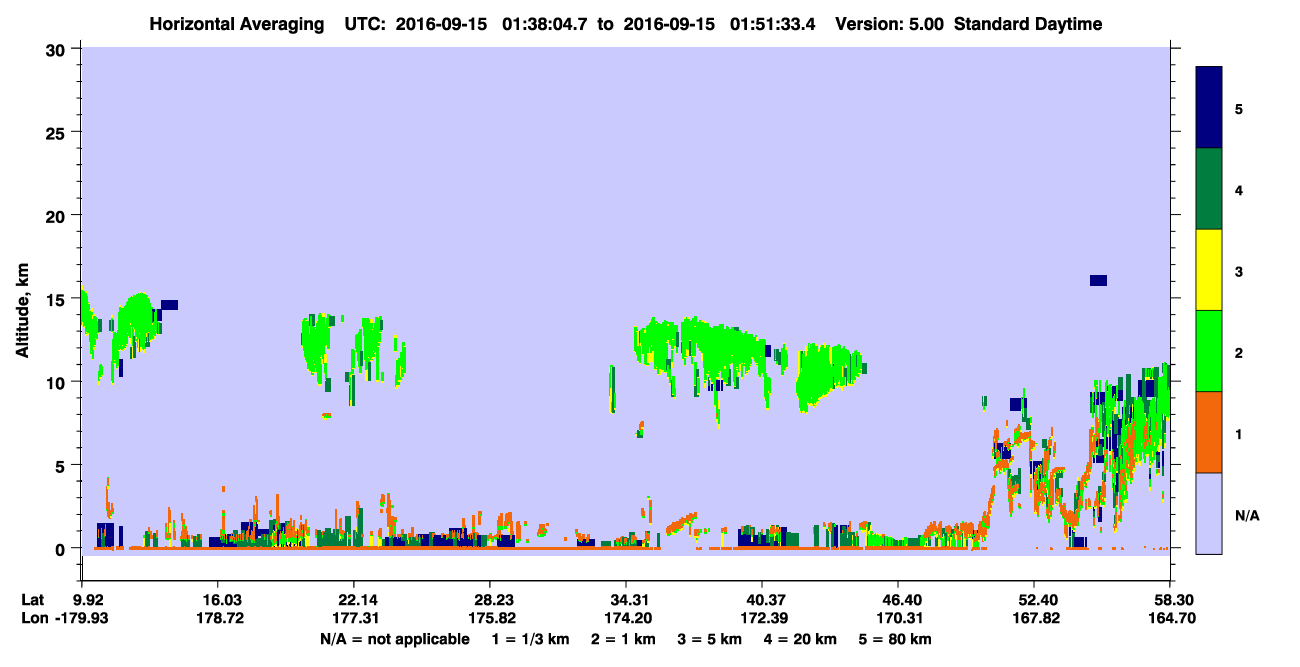Click longitude value 178.72
This screenshot has width=1300, height=667.
coord(218,618)
